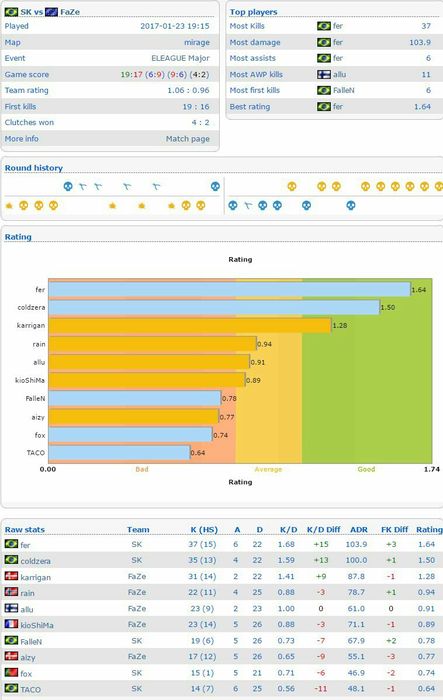Click SK team cell in fer row
The height and width of the screenshot is (700, 443).
click(137, 544)
